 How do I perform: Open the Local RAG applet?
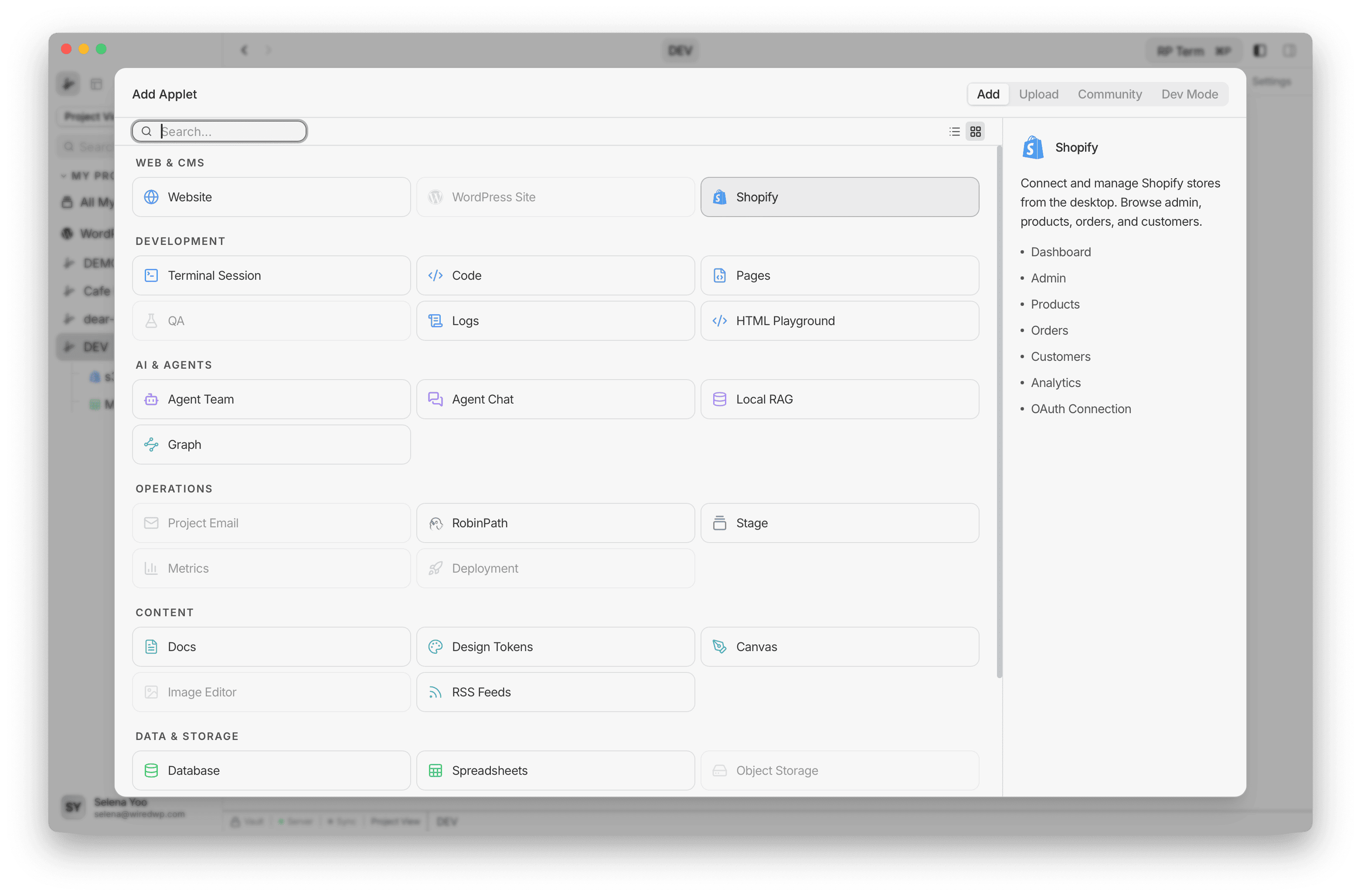pos(839,399)
